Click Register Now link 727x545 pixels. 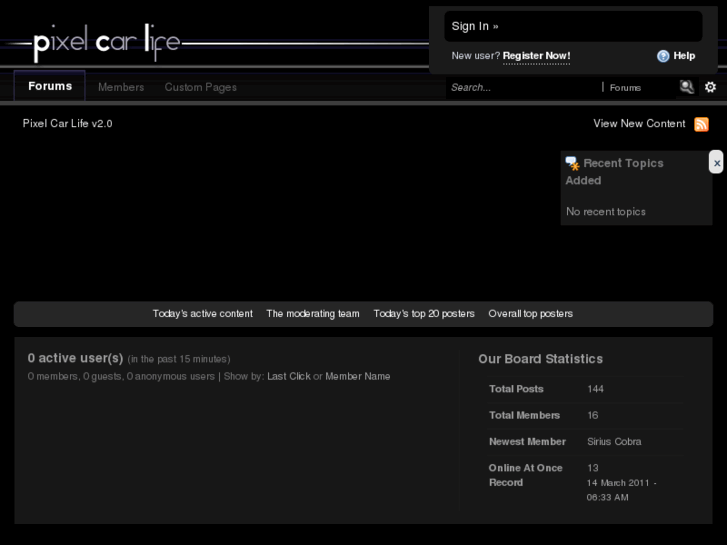click(536, 56)
